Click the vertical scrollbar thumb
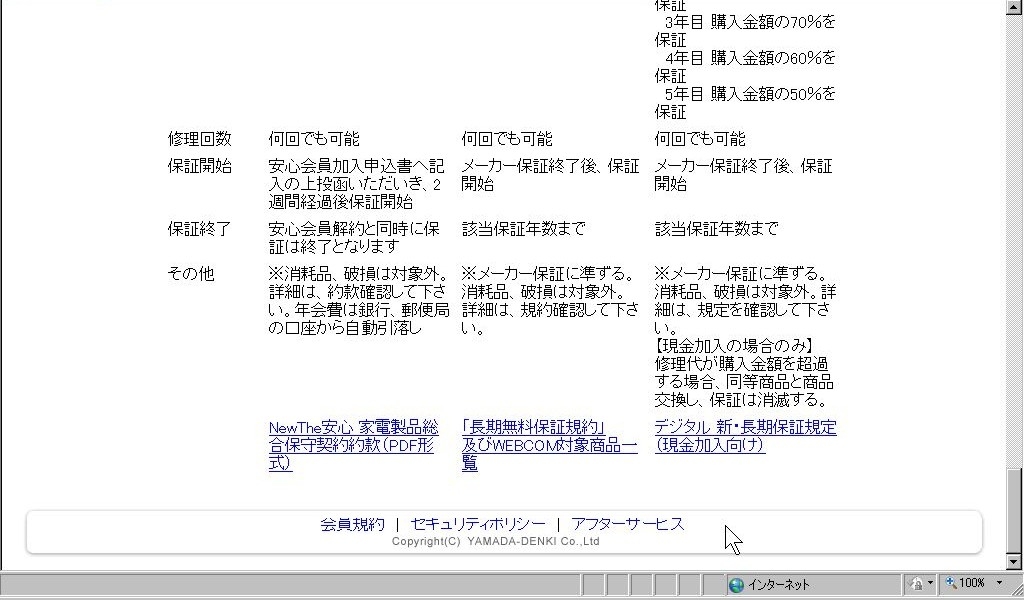Image resolution: width=1024 pixels, height=600 pixels. pos(1014,511)
